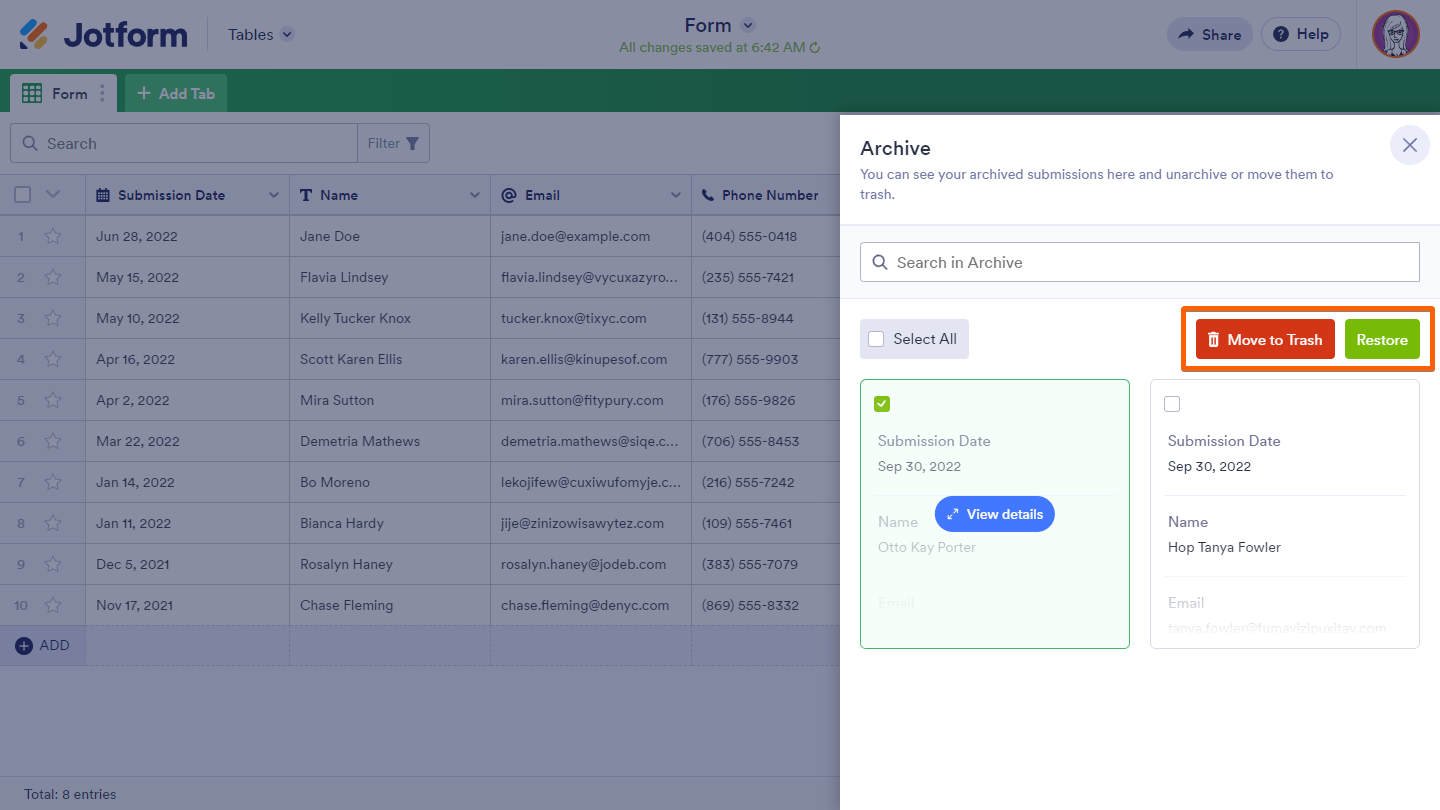Star the Mira Sutton row

53,400
